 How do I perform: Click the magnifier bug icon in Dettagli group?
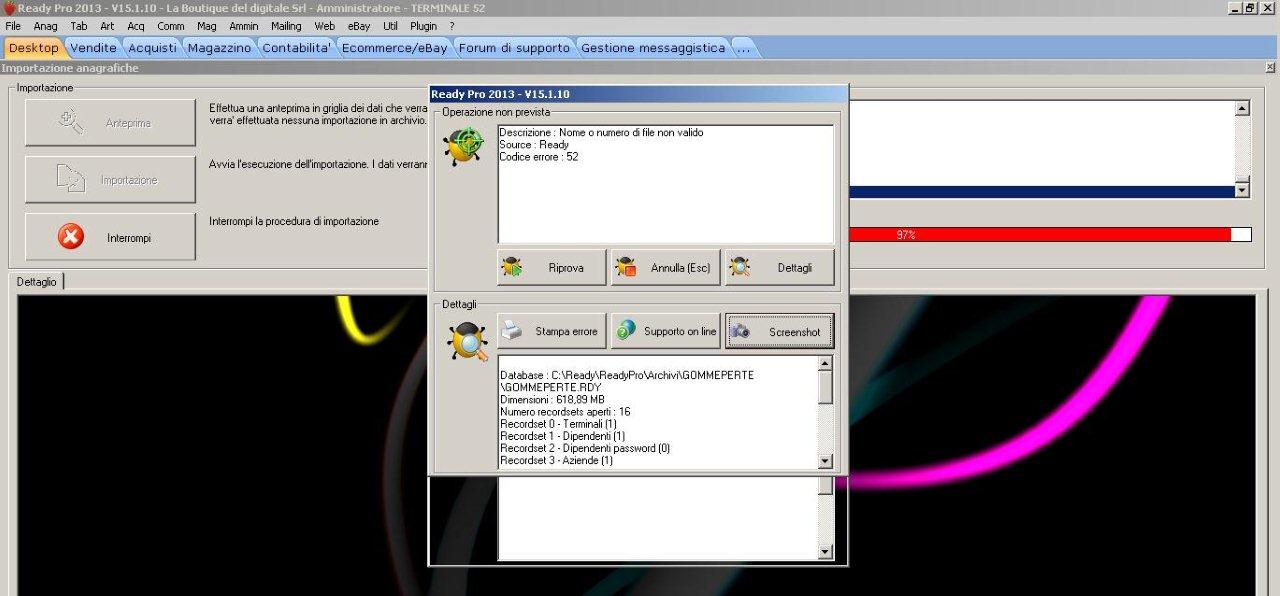coord(467,342)
